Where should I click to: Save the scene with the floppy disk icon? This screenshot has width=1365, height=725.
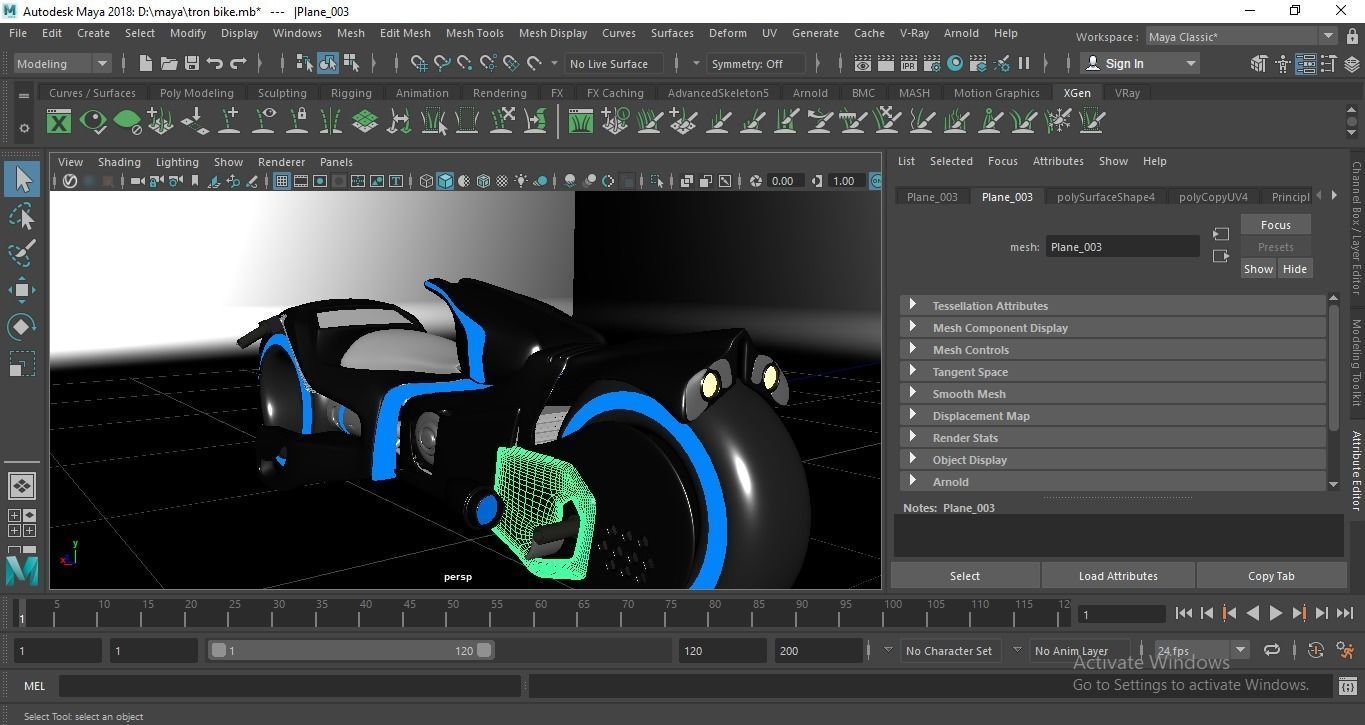[x=192, y=63]
